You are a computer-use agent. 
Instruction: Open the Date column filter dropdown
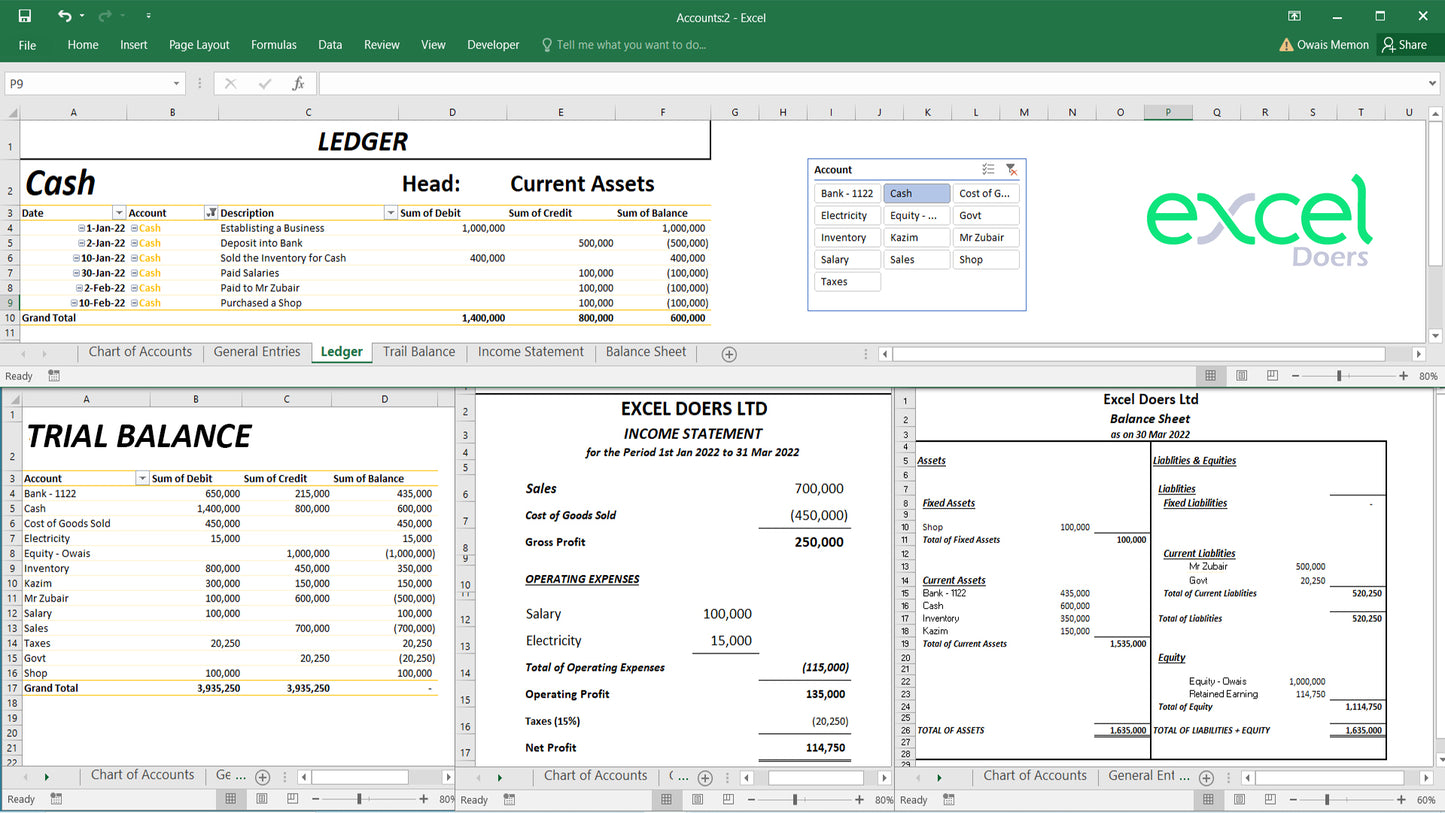(119, 213)
